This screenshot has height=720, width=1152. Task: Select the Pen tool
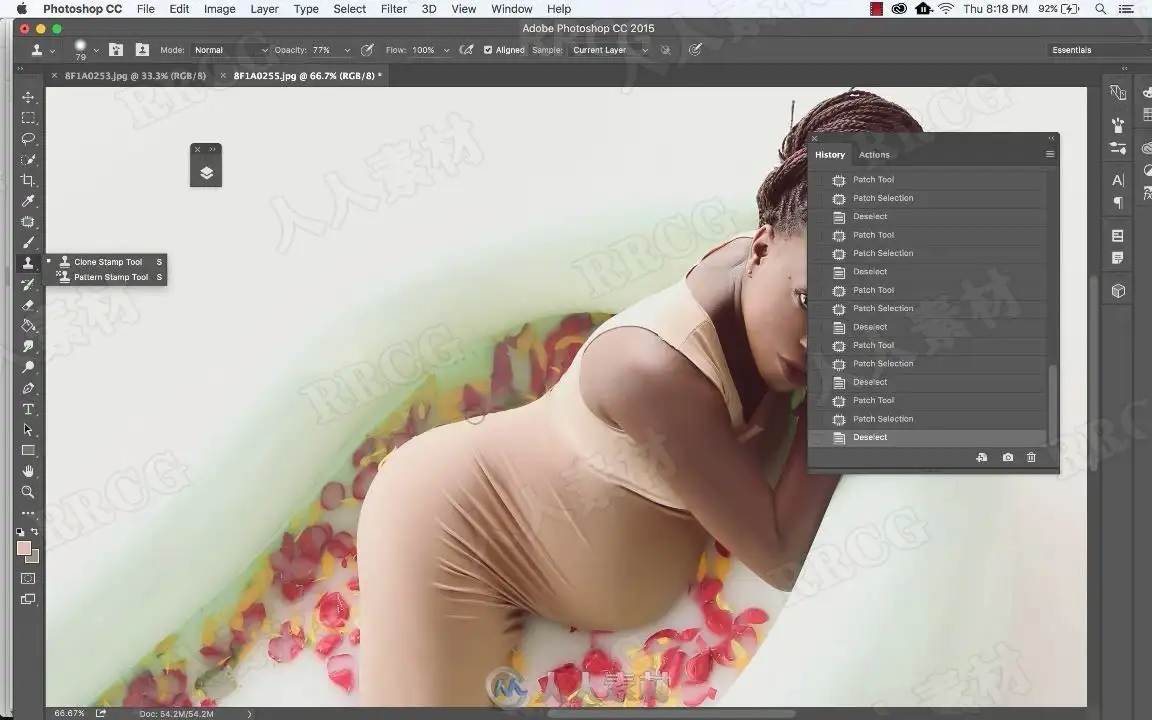[x=28, y=388]
